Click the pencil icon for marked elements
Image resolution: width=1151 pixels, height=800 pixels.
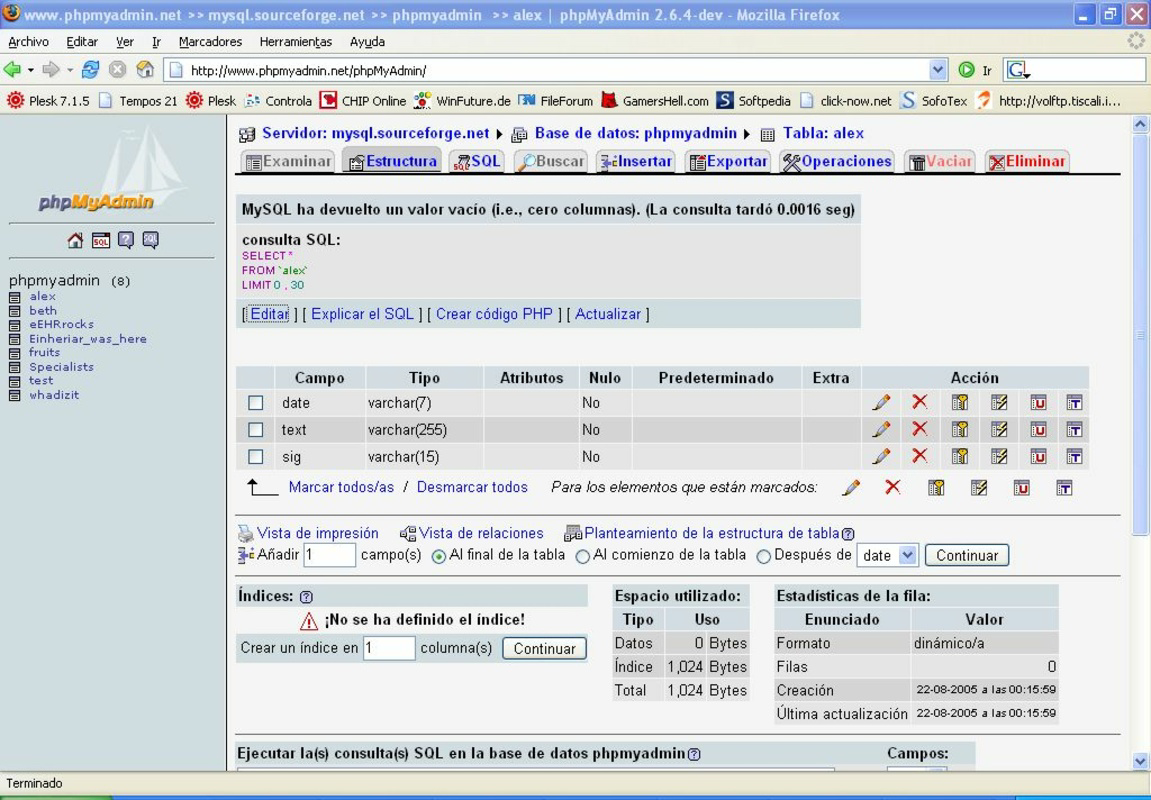[852, 487]
